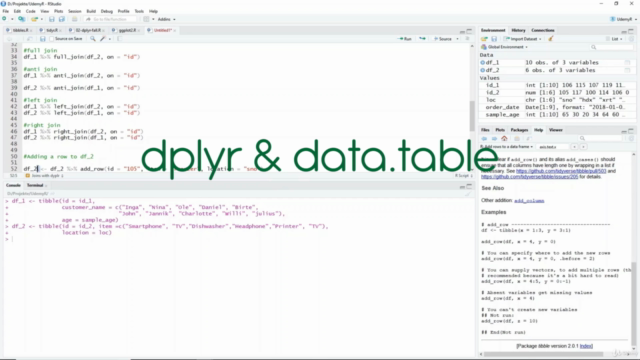Click the Save All documents icon

pos(62,19)
